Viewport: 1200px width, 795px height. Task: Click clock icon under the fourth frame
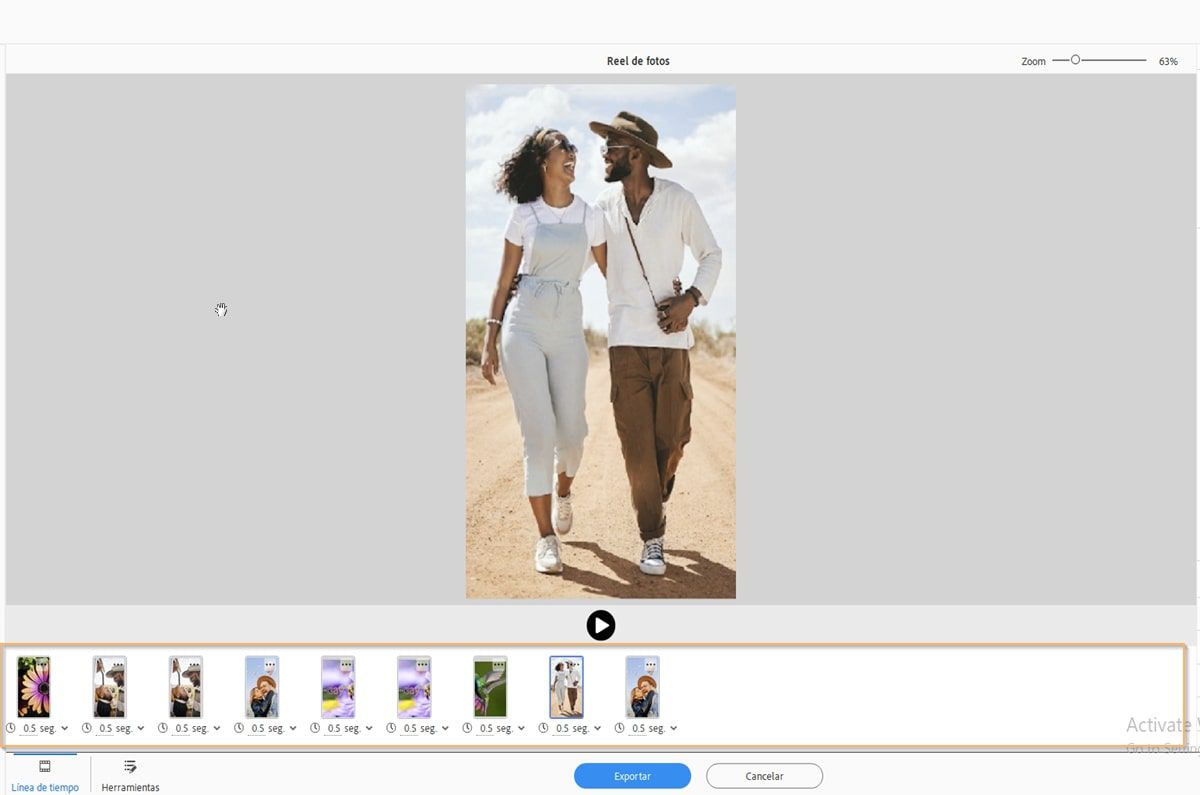(239, 728)
